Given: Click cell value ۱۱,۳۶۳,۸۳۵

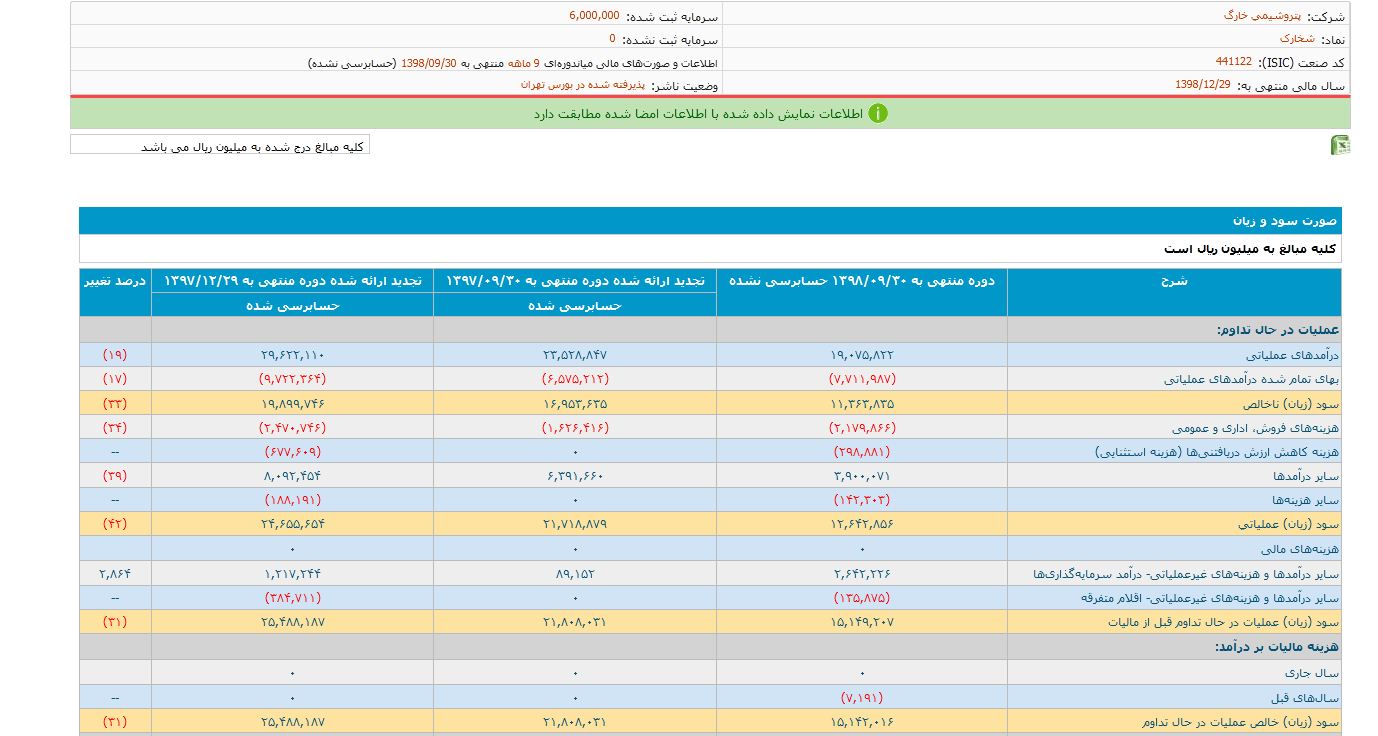Looking at the screenshot, I should click(862, 403).
